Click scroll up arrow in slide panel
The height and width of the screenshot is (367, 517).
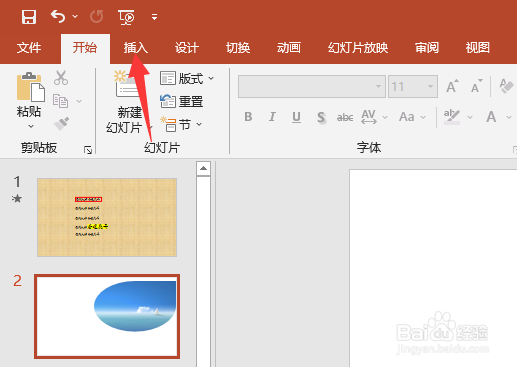[x=203, y=169]
